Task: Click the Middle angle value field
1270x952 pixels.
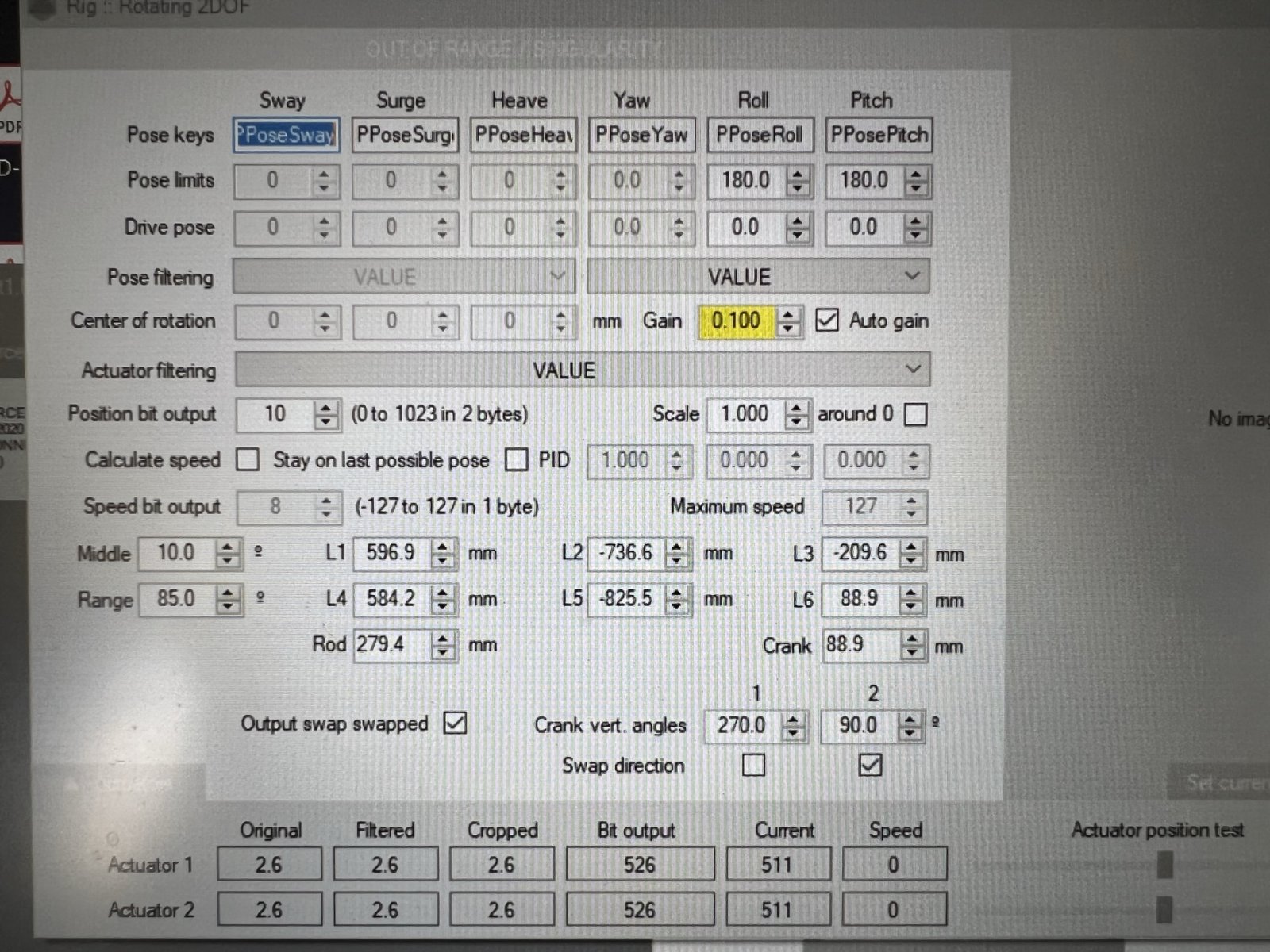Action: click(176, 553)
